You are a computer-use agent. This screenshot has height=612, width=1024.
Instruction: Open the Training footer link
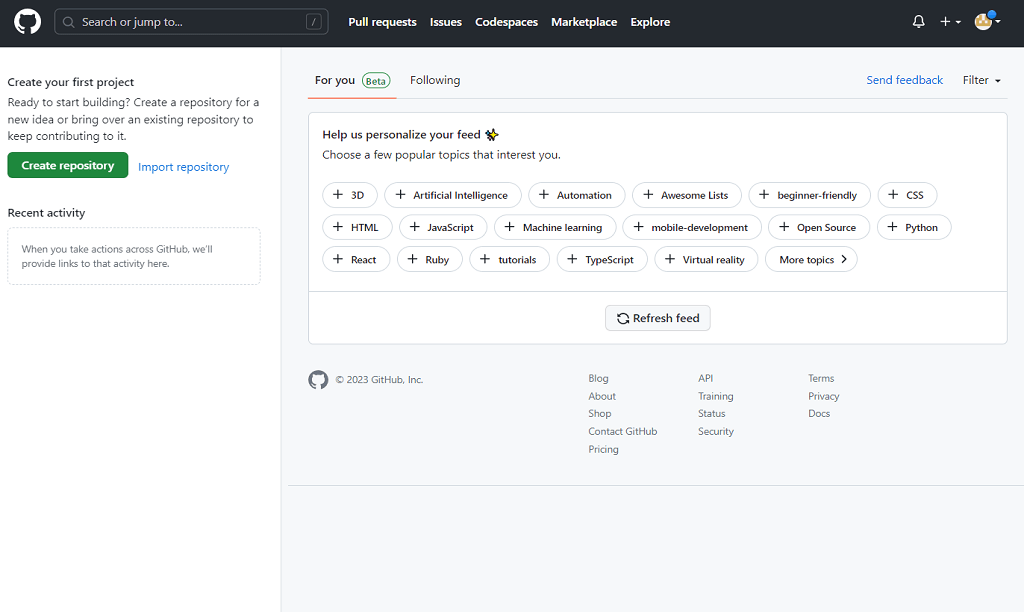[716, 396]
